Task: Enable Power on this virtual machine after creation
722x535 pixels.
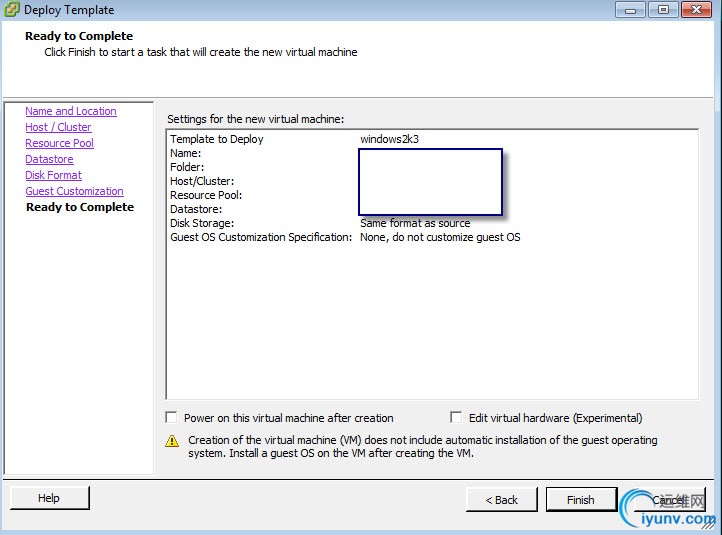Action: pyautogui.click(x=171, y=418)
